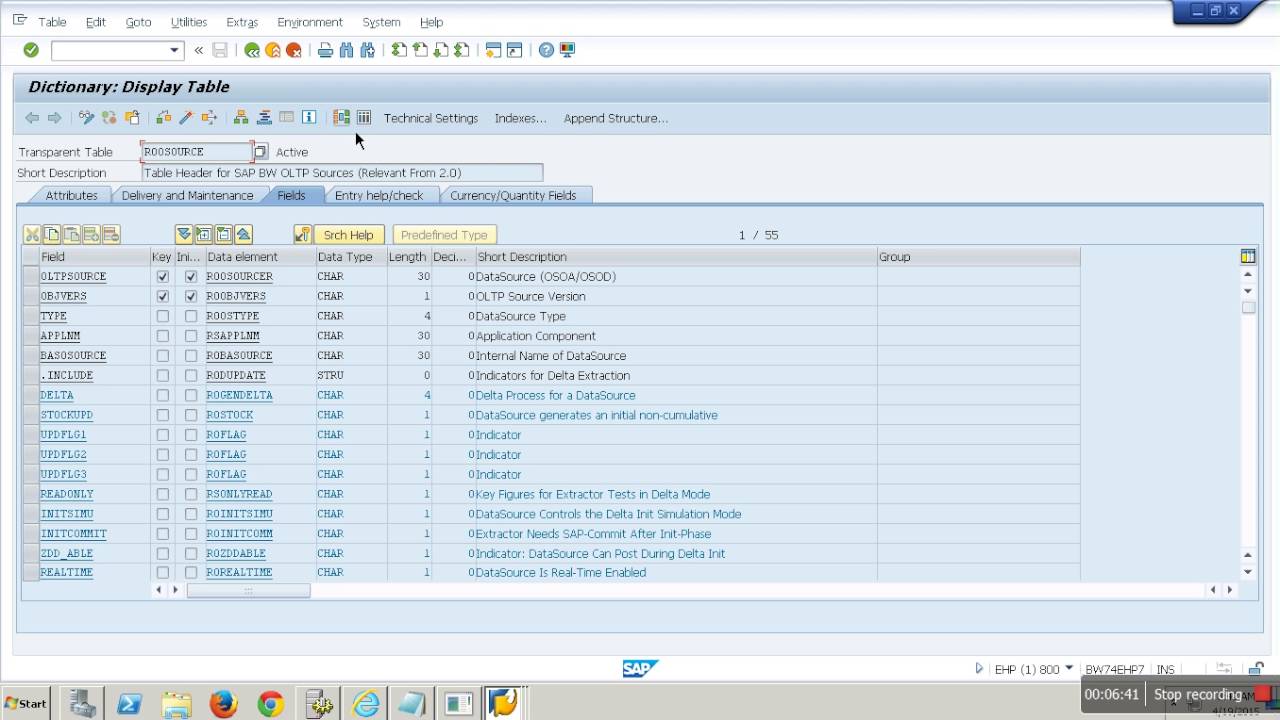1280x720 pixels.
Task: Click the Foreign Keys key icon
Action: (302, 235)
